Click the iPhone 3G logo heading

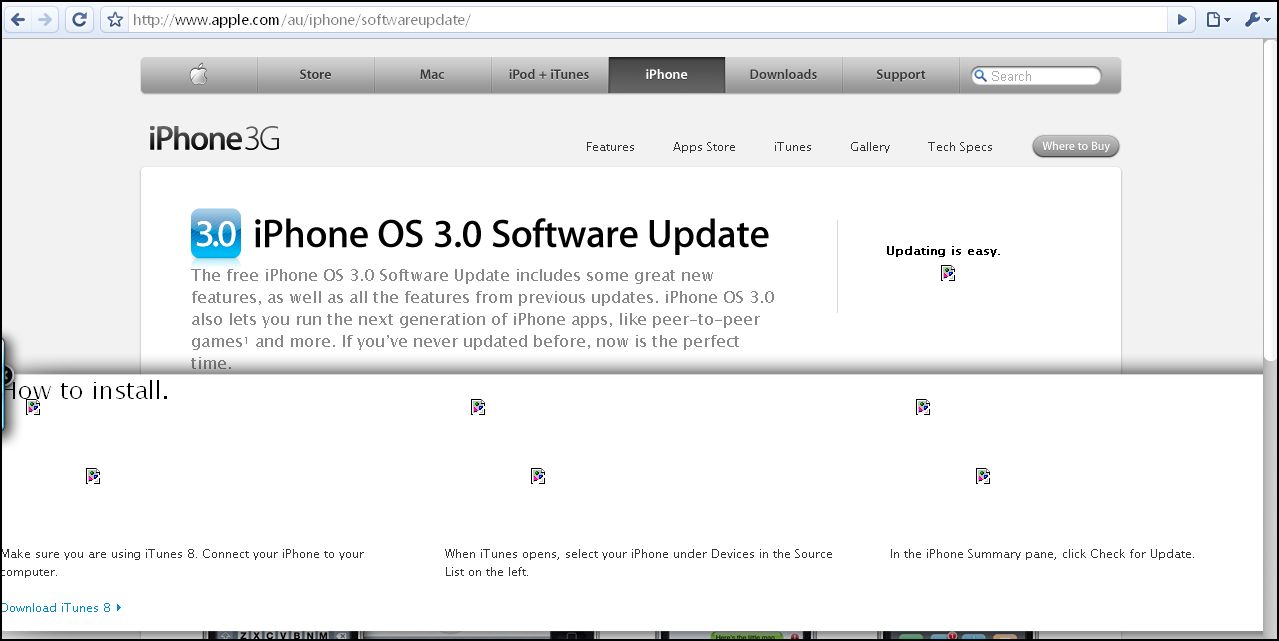tap(214, 139)
